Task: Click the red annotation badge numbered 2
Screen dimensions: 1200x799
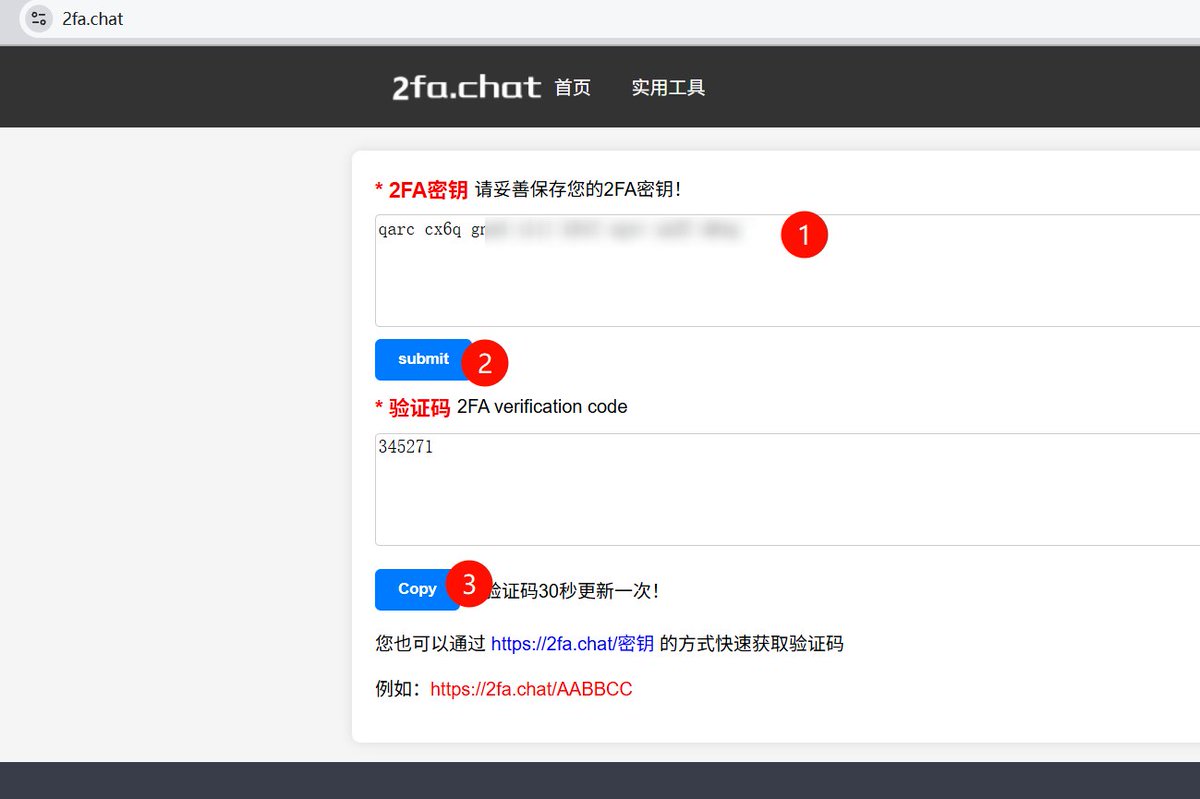Action: coord(485,363)
